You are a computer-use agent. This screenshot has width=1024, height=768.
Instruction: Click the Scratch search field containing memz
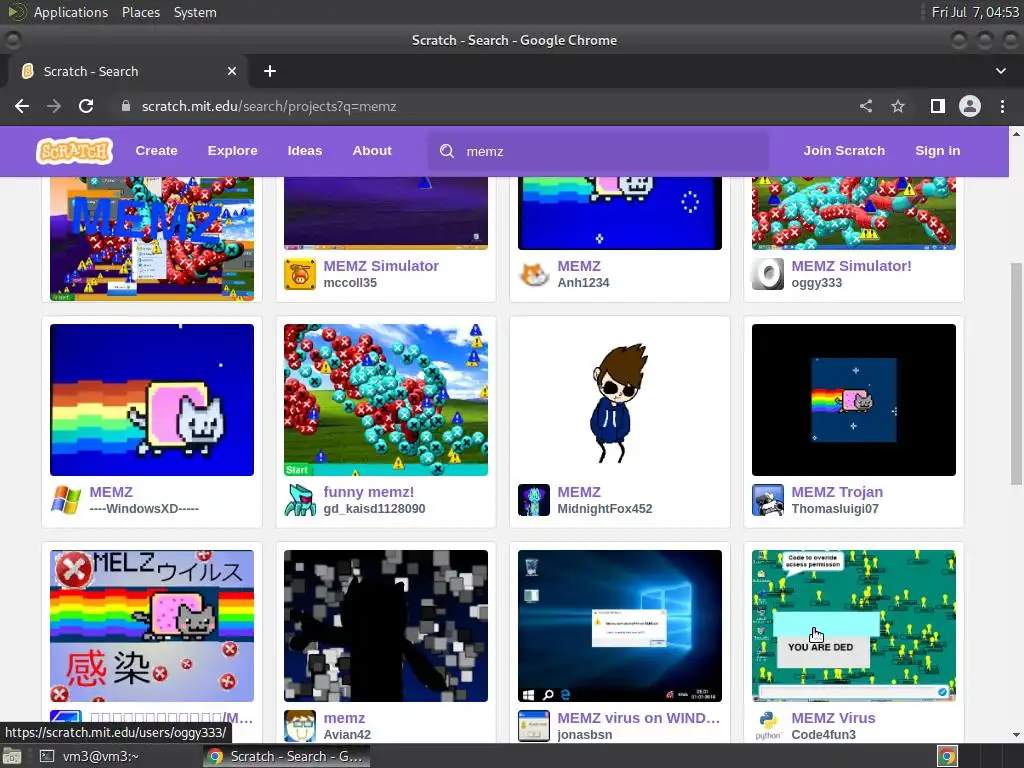click(x=598, y=152)
